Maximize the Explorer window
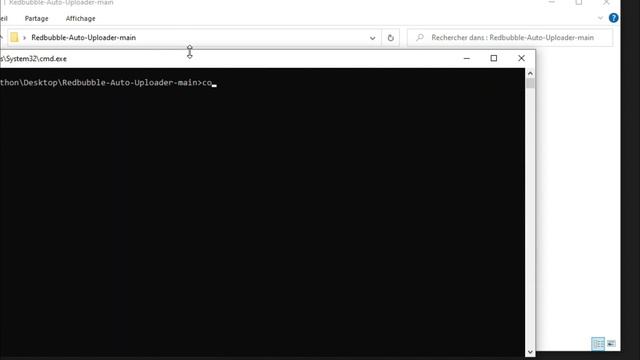This screenshot has height=360, width=640. pos(579,3)
